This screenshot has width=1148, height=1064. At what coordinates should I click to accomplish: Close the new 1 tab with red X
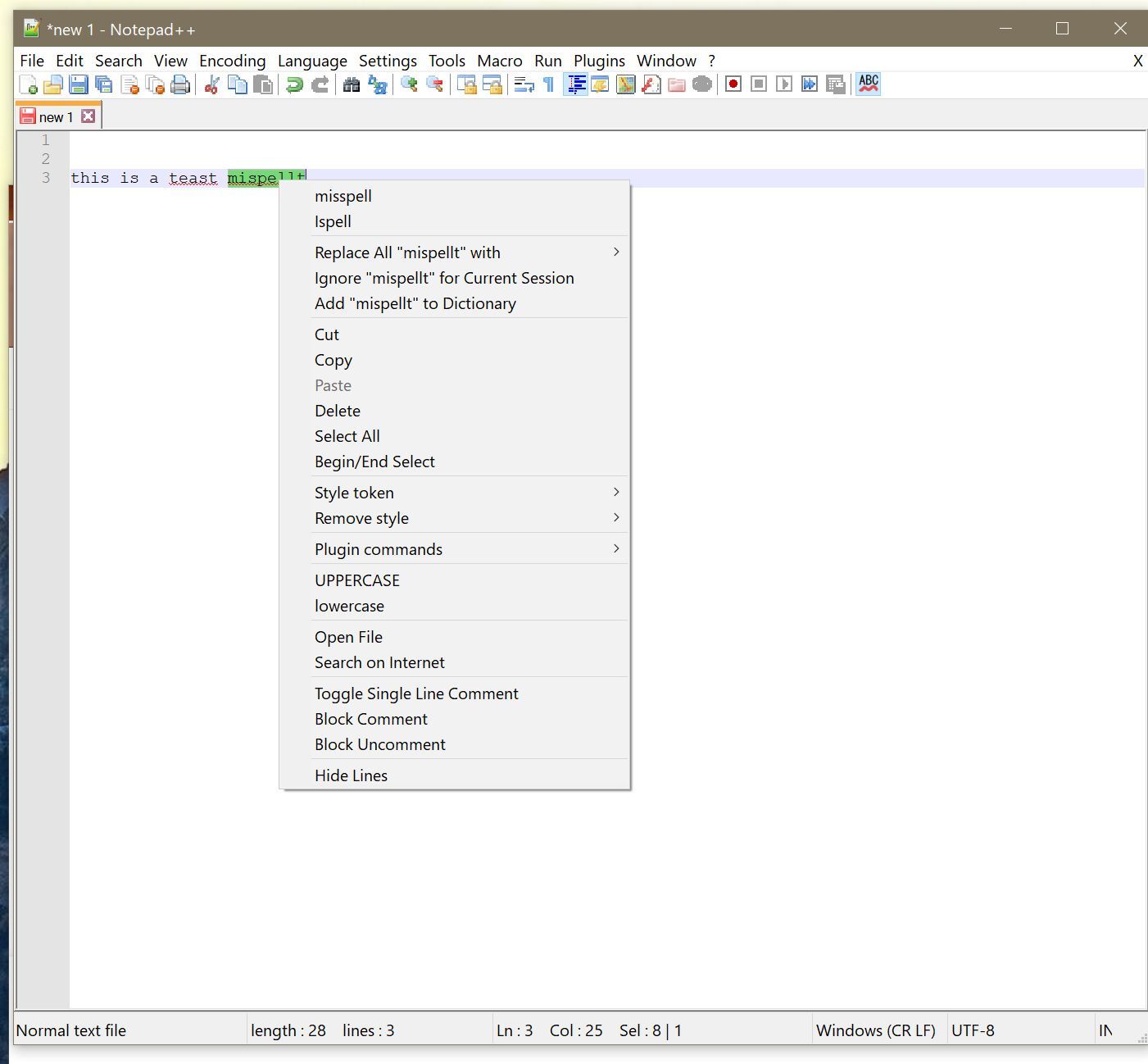[x=88, y=116]
